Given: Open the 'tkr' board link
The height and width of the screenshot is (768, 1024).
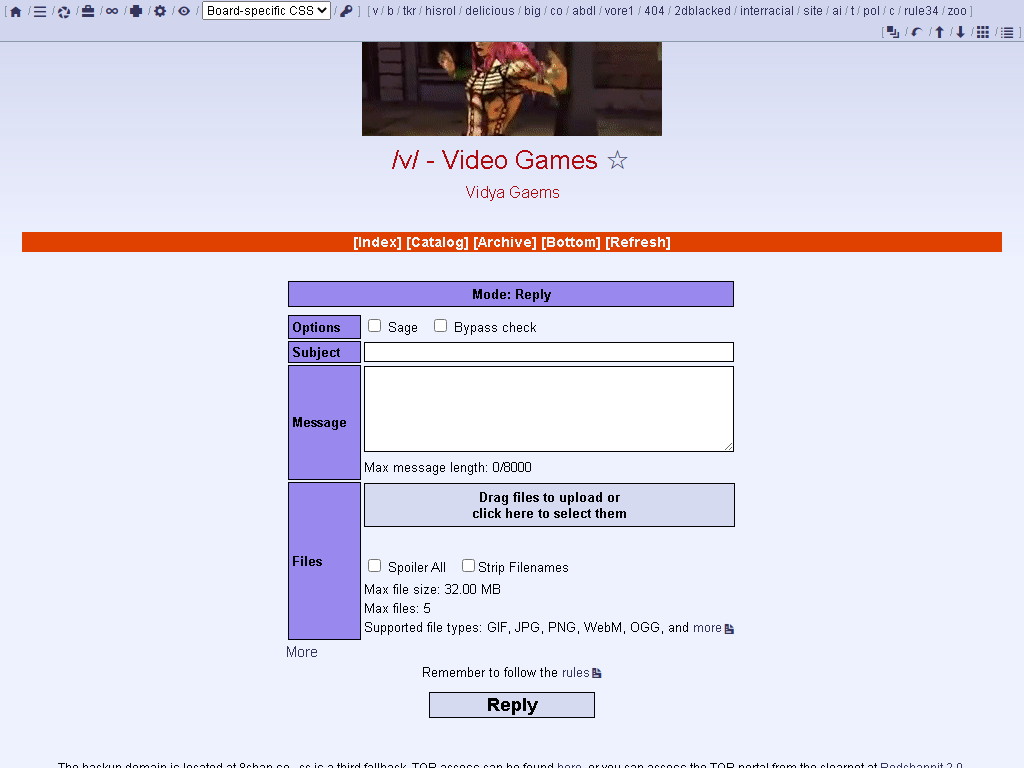Looking at the screenshot, I should [x=409, y=11].
